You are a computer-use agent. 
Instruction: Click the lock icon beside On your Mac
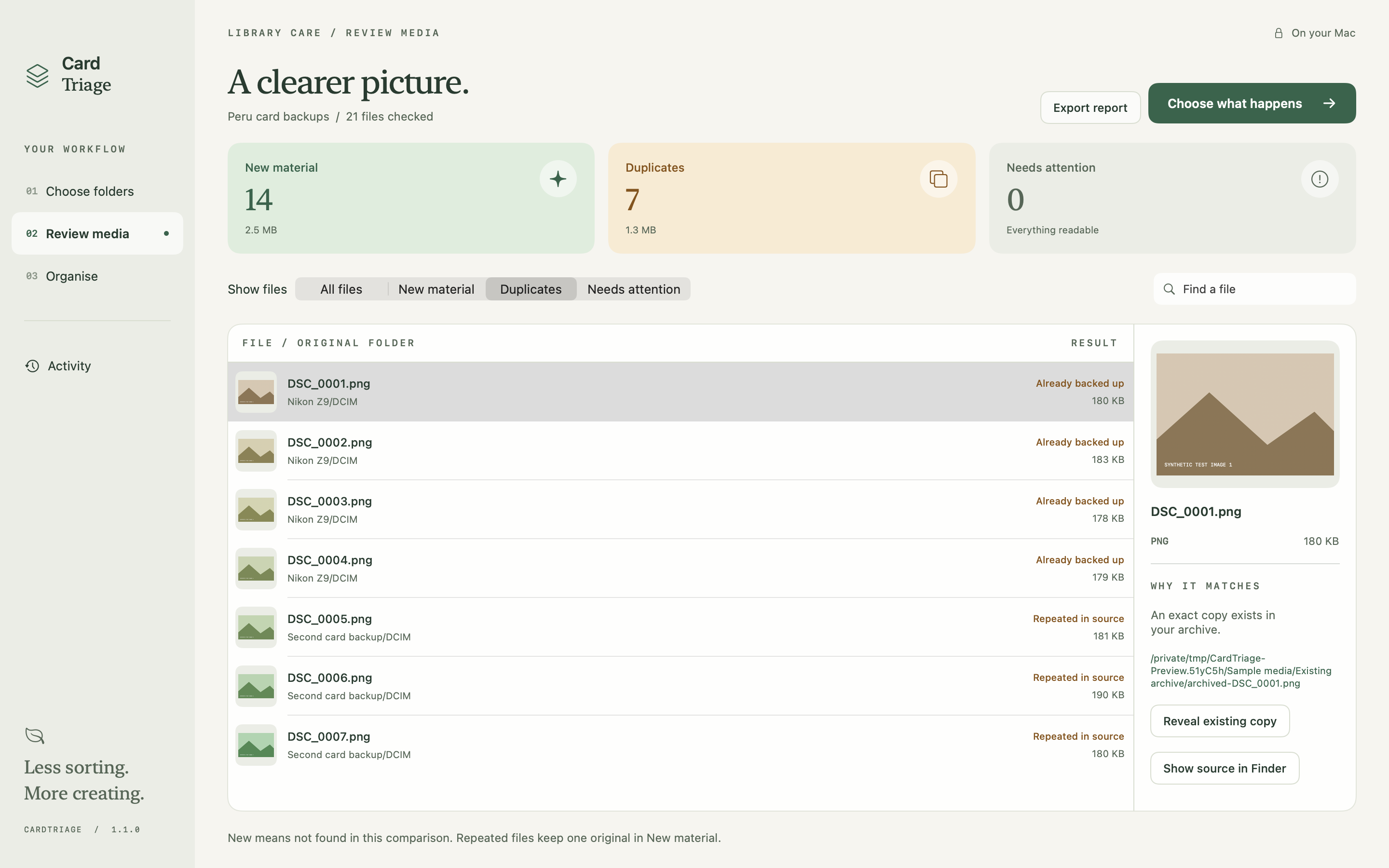[1278, 33]
